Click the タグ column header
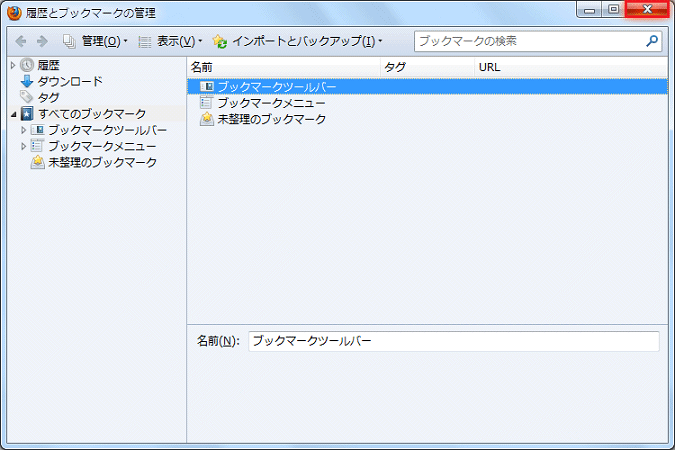The height and width of the screenshot is (450, 675). point(426,67)
